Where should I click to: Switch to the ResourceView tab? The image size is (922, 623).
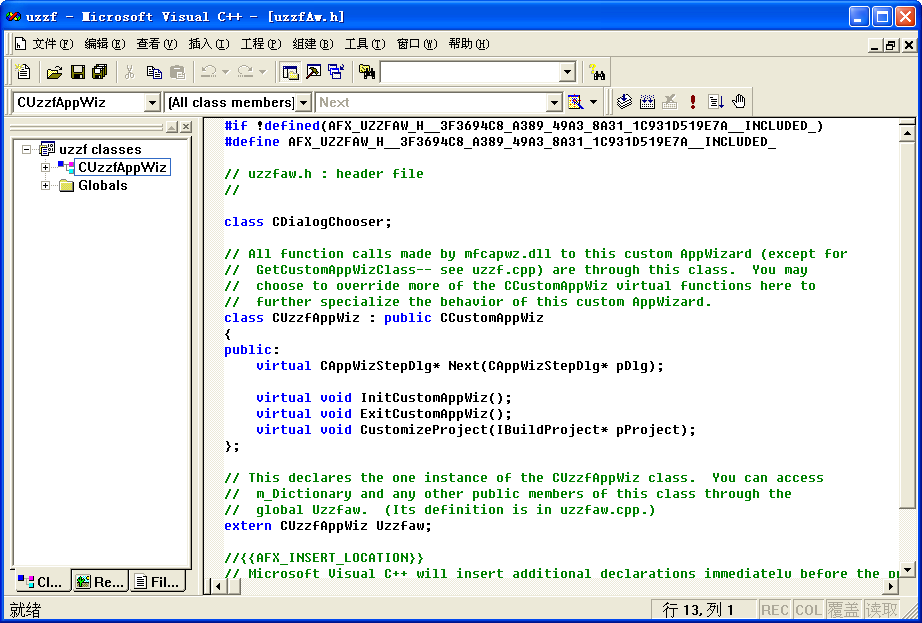coord(100,582)
